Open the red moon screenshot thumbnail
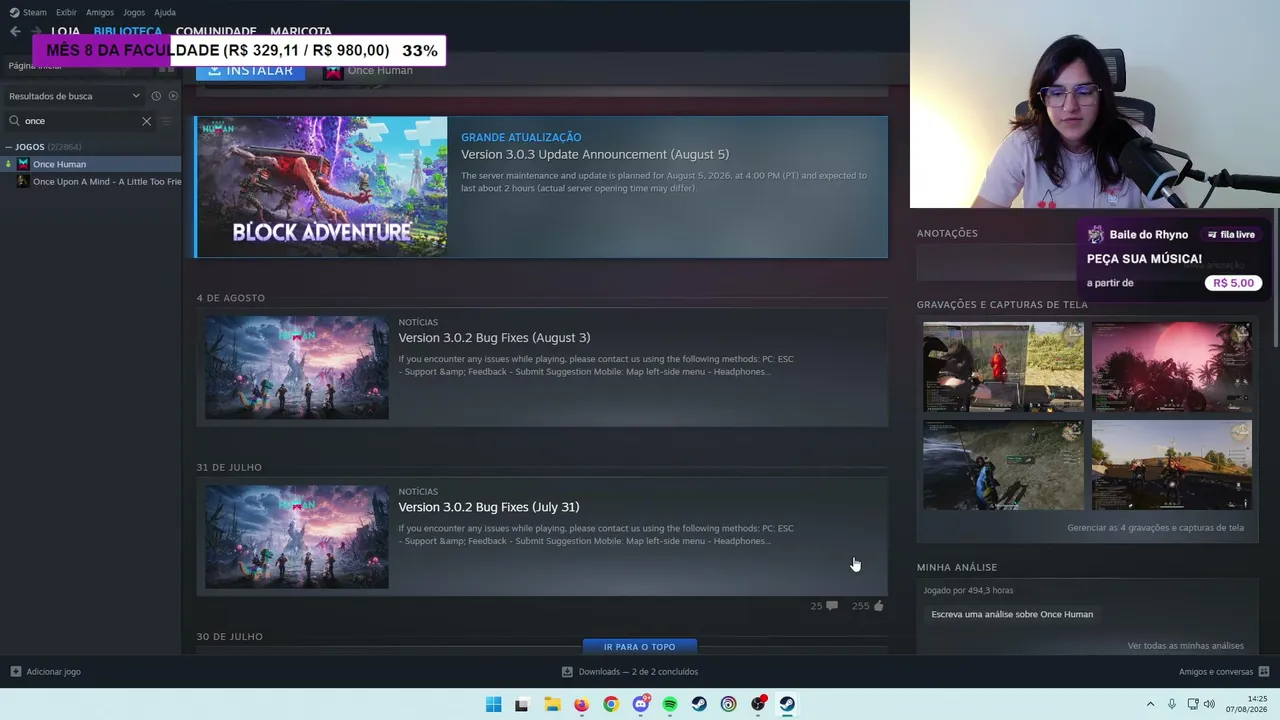The height and width of the screenshot is (720, 1280). pyautogui.click(x=1171, y=367)
